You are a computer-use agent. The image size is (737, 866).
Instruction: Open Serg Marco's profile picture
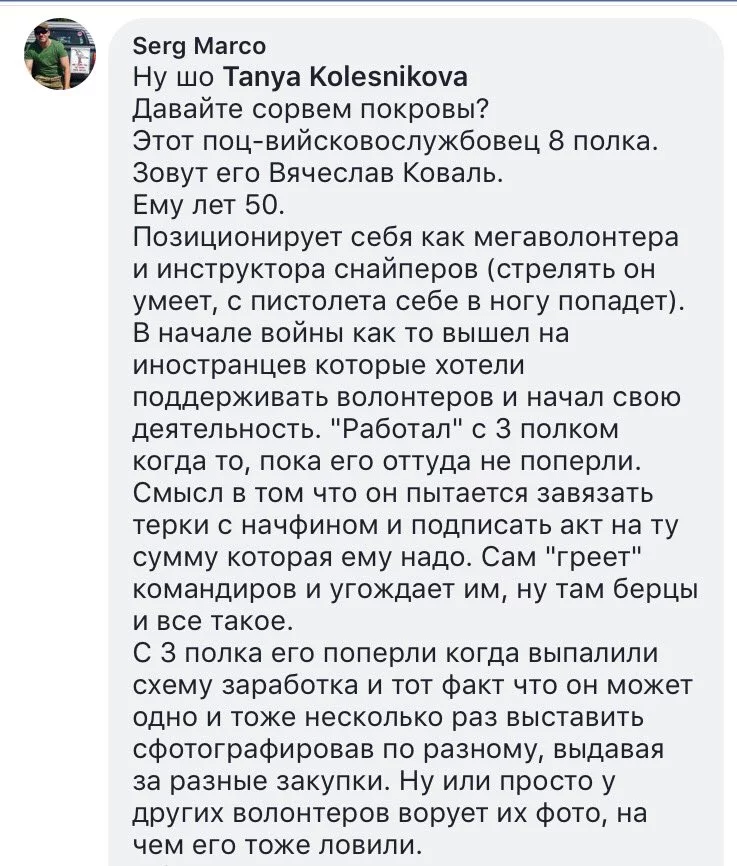tap(60, 54)
